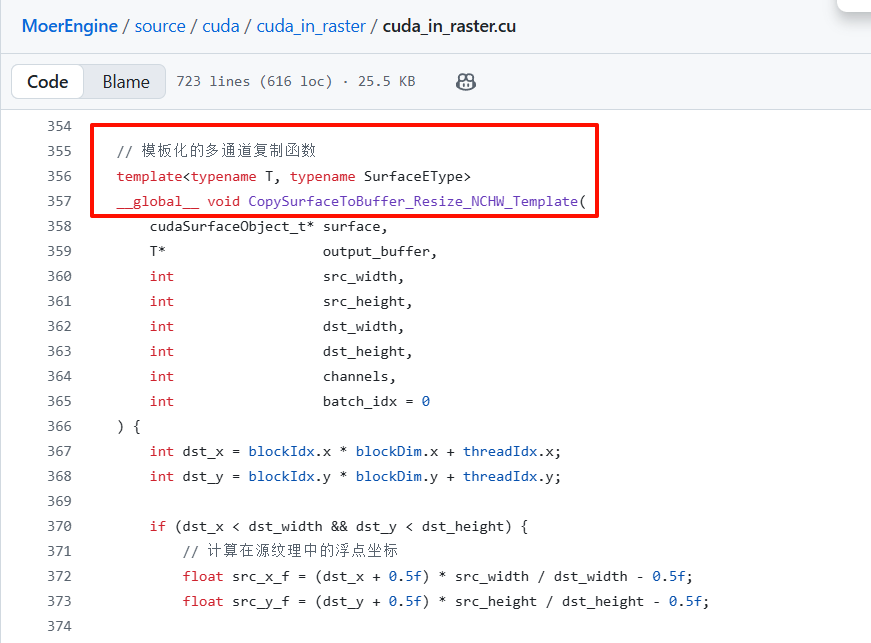Navigate to the source folder breadcrumb

click(x=160, y=26)
